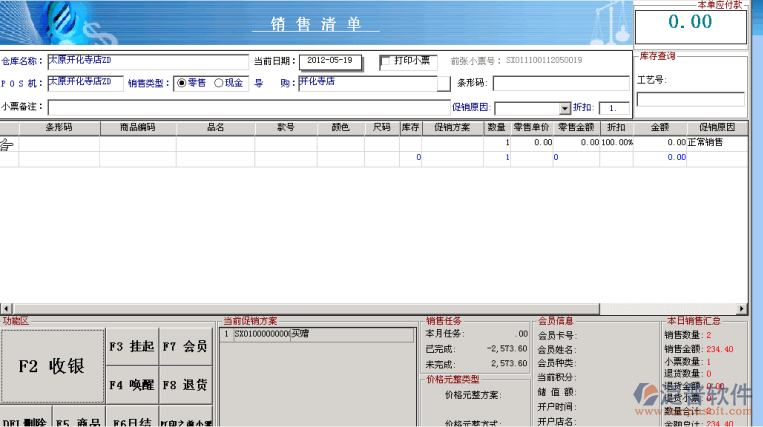The width and height of the screenshot is (763, 427).
Task: Click the row indicator icon in first row
Action: coord(8,144)
